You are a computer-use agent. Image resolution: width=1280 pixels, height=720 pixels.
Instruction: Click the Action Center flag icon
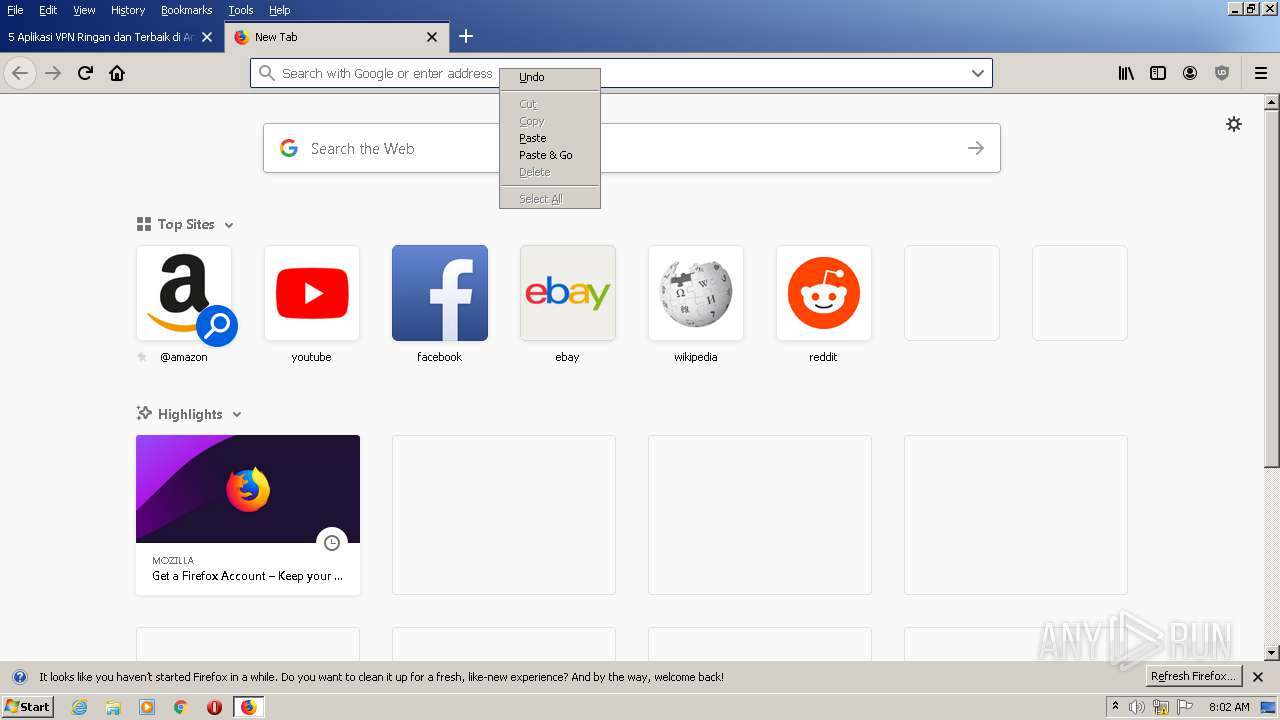[x=1184, y=707]
